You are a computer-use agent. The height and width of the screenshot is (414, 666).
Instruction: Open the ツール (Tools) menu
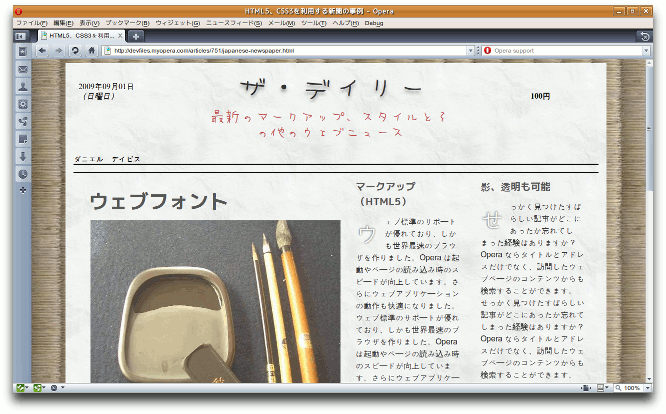(x=313, y=23)
